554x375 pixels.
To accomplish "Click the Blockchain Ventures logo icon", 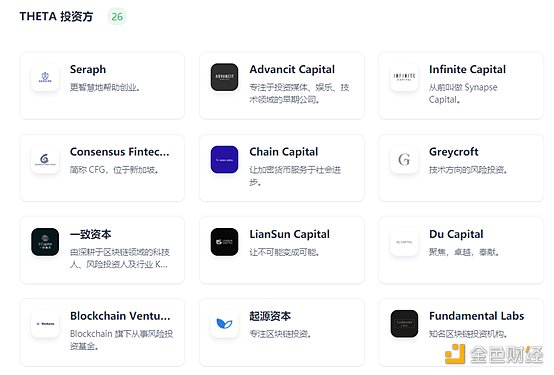I will click(x=45, y=323).
